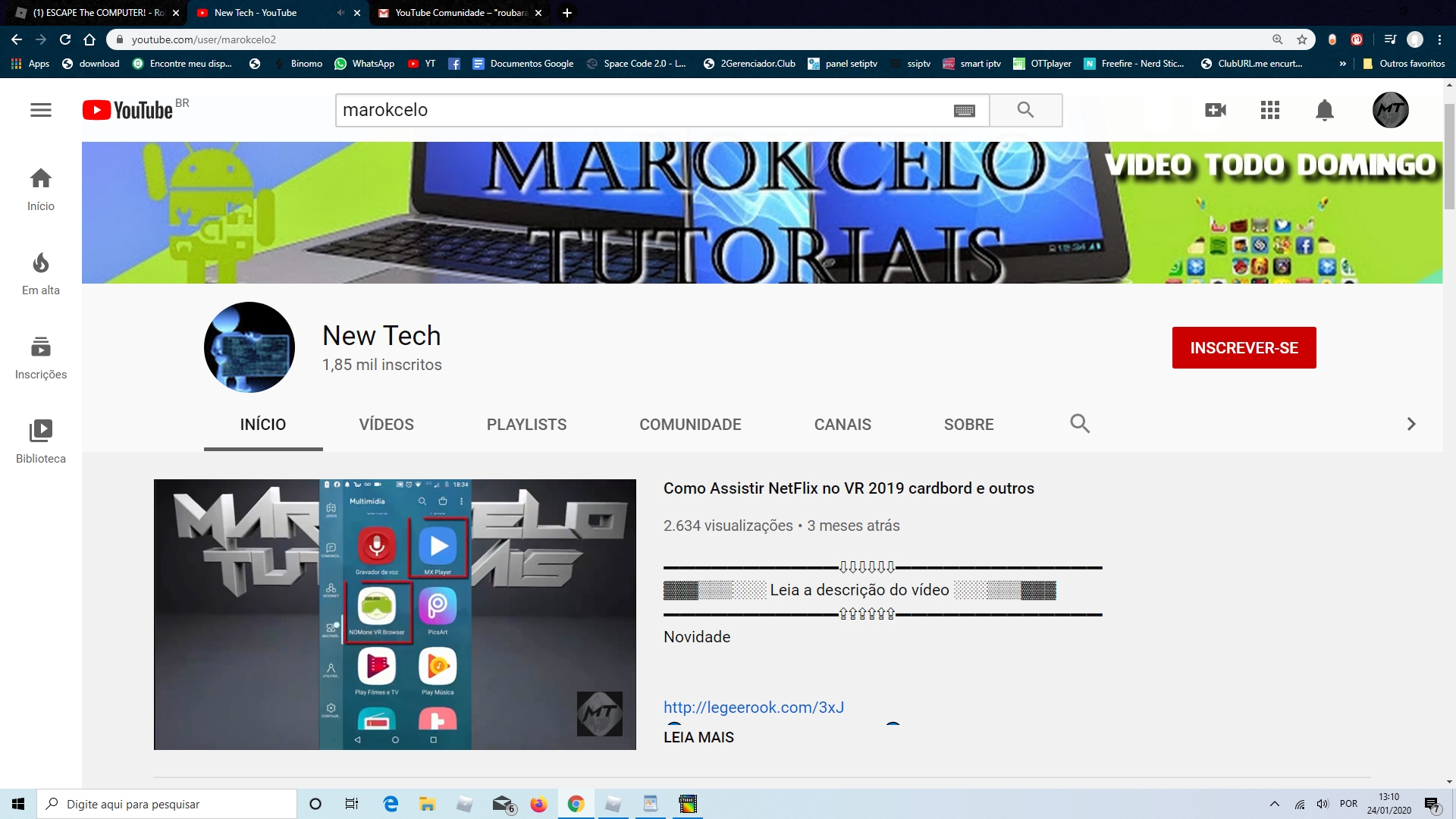The width and height of the screenshot is (1456, 819).
Task: Click the YouTube BR logo
Action: 136,110
